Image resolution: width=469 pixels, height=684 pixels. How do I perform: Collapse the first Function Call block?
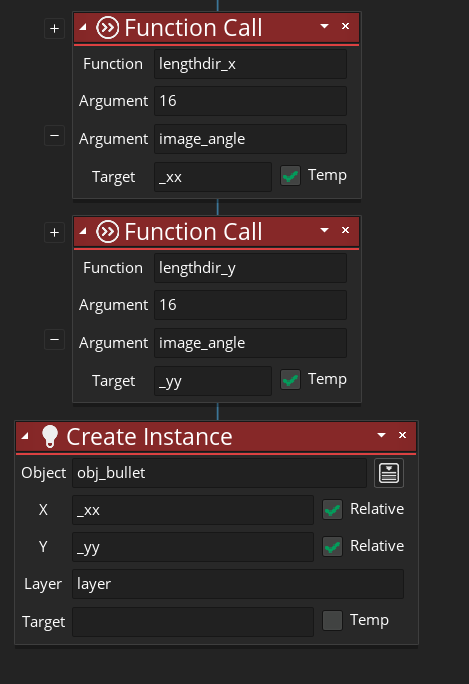click(x=83, y=27)
